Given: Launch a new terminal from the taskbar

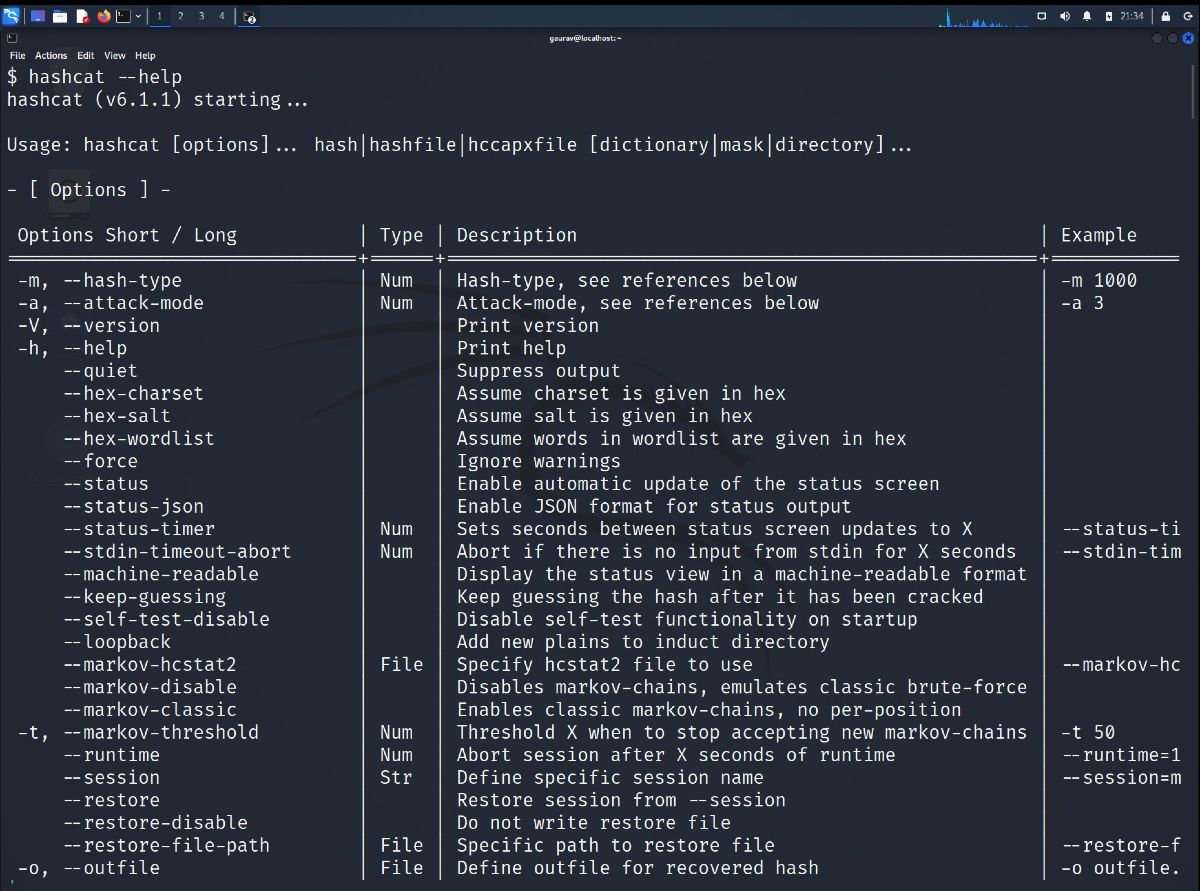Looking at the screenshot, I should coord(124,16).
